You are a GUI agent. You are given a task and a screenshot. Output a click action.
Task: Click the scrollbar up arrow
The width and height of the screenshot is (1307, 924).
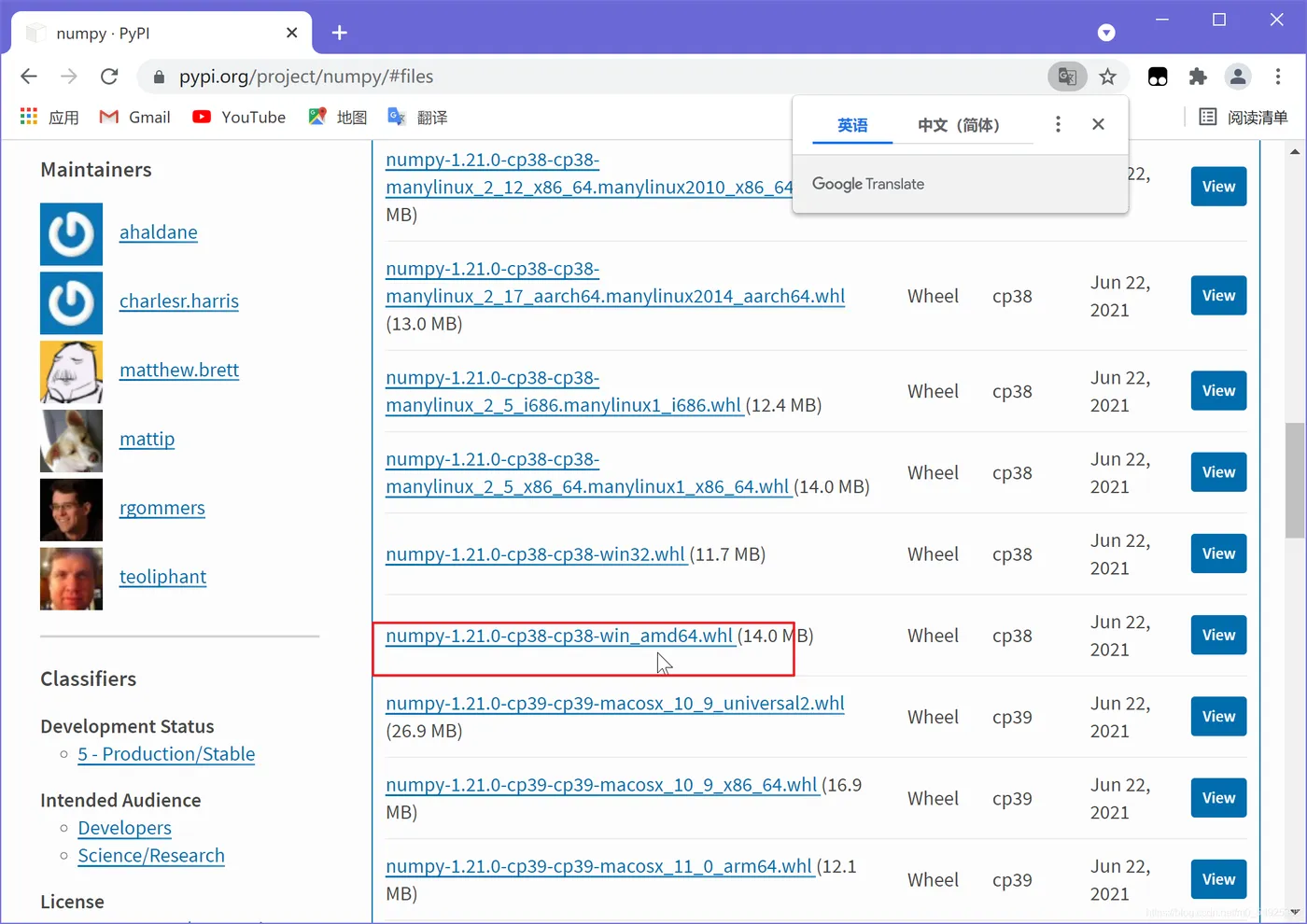click(1294, 151)
